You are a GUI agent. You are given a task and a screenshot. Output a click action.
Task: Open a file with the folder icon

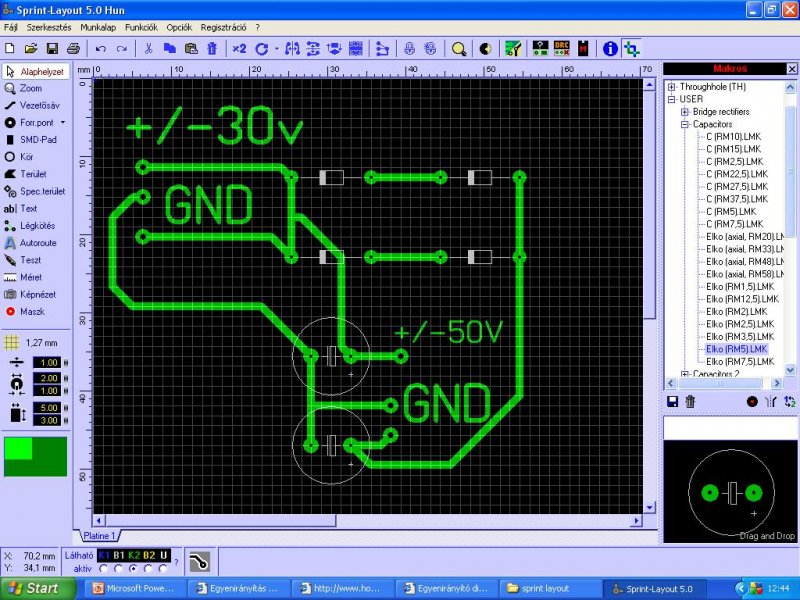click(31, 49)
